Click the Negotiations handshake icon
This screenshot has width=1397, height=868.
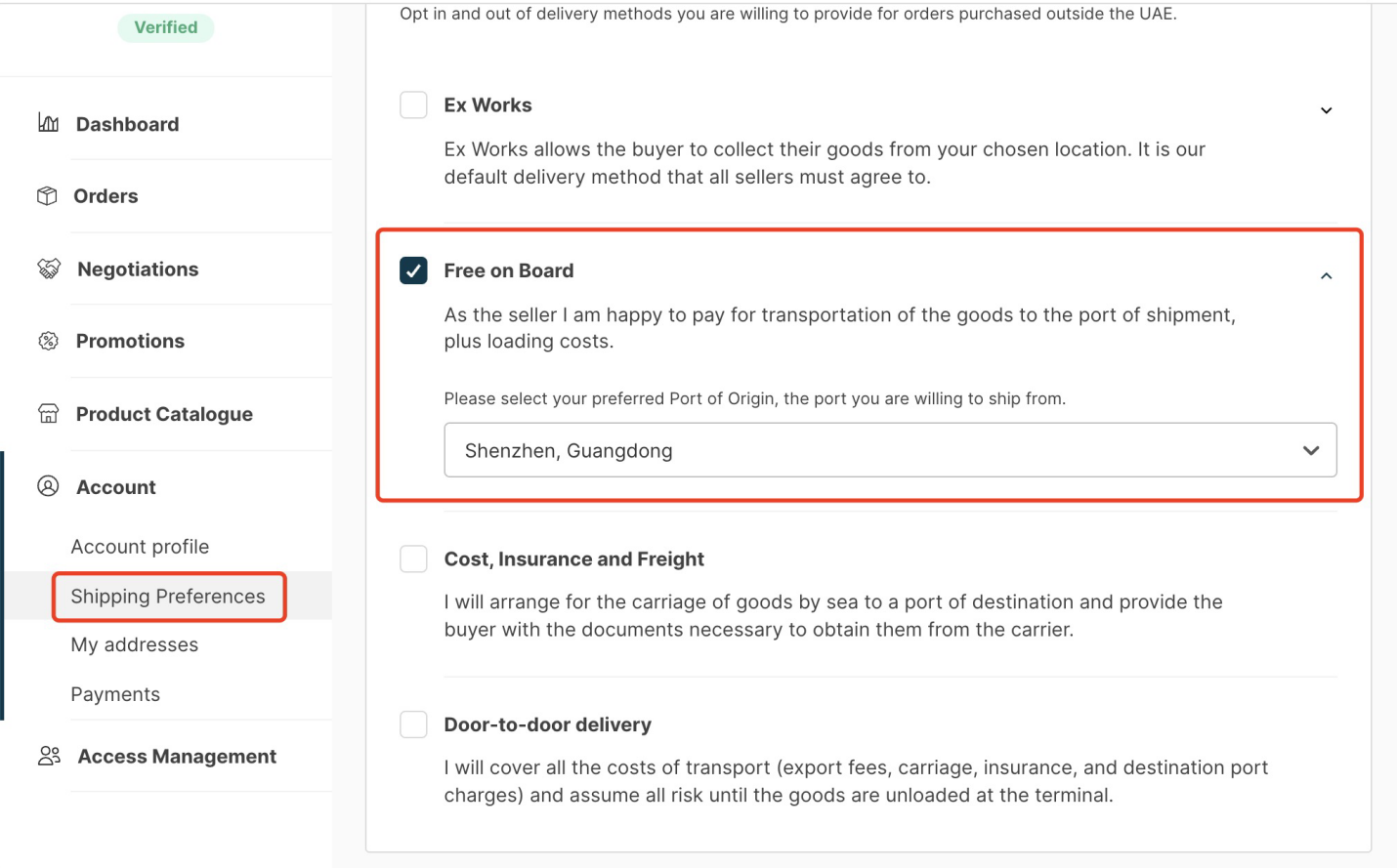[x=48, y=269]
